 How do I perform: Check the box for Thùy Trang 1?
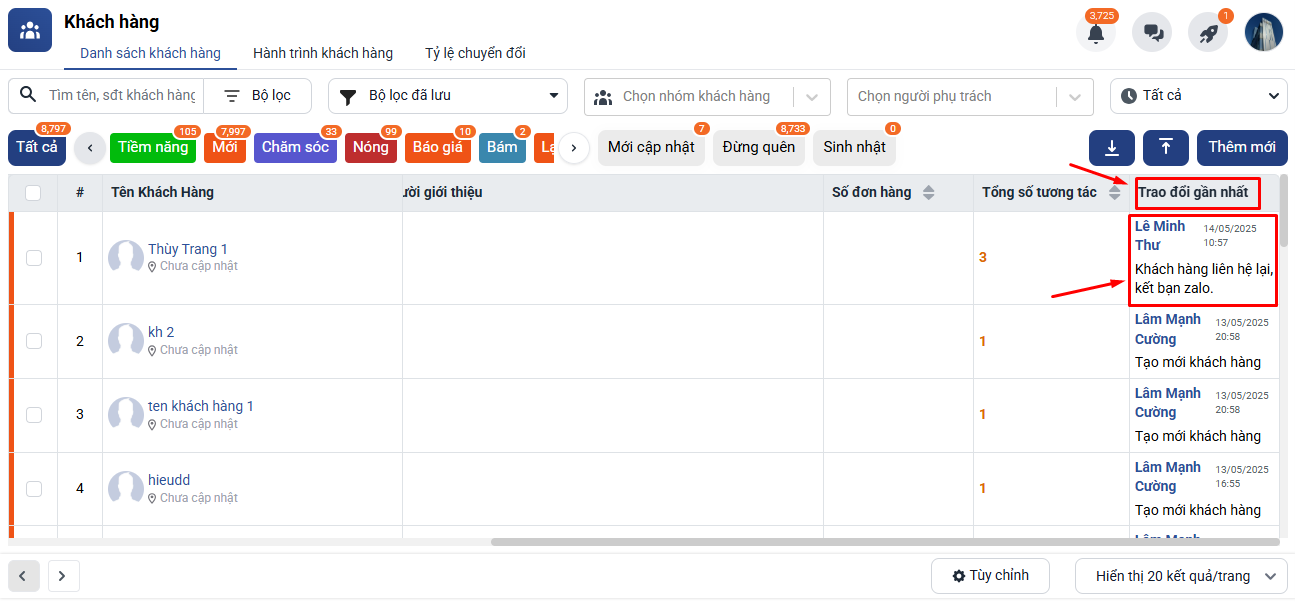[x=34, y=258]
